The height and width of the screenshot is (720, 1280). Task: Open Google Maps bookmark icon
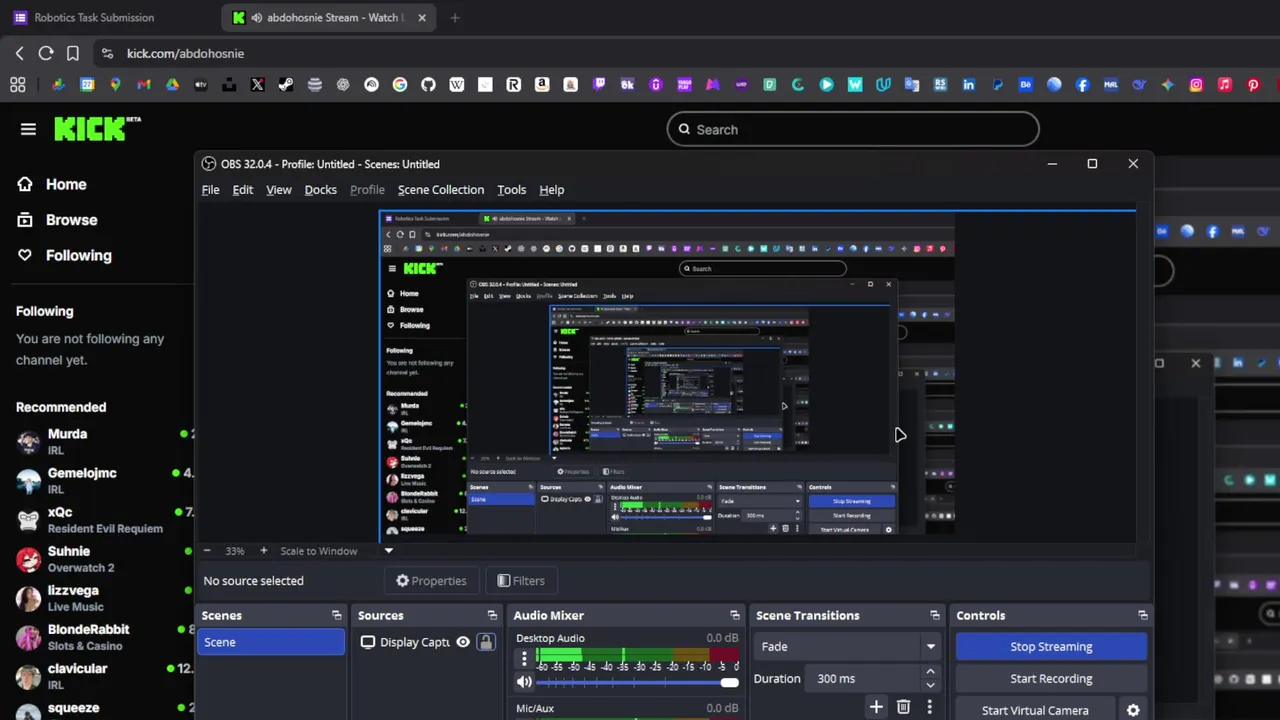pos(115,85)
